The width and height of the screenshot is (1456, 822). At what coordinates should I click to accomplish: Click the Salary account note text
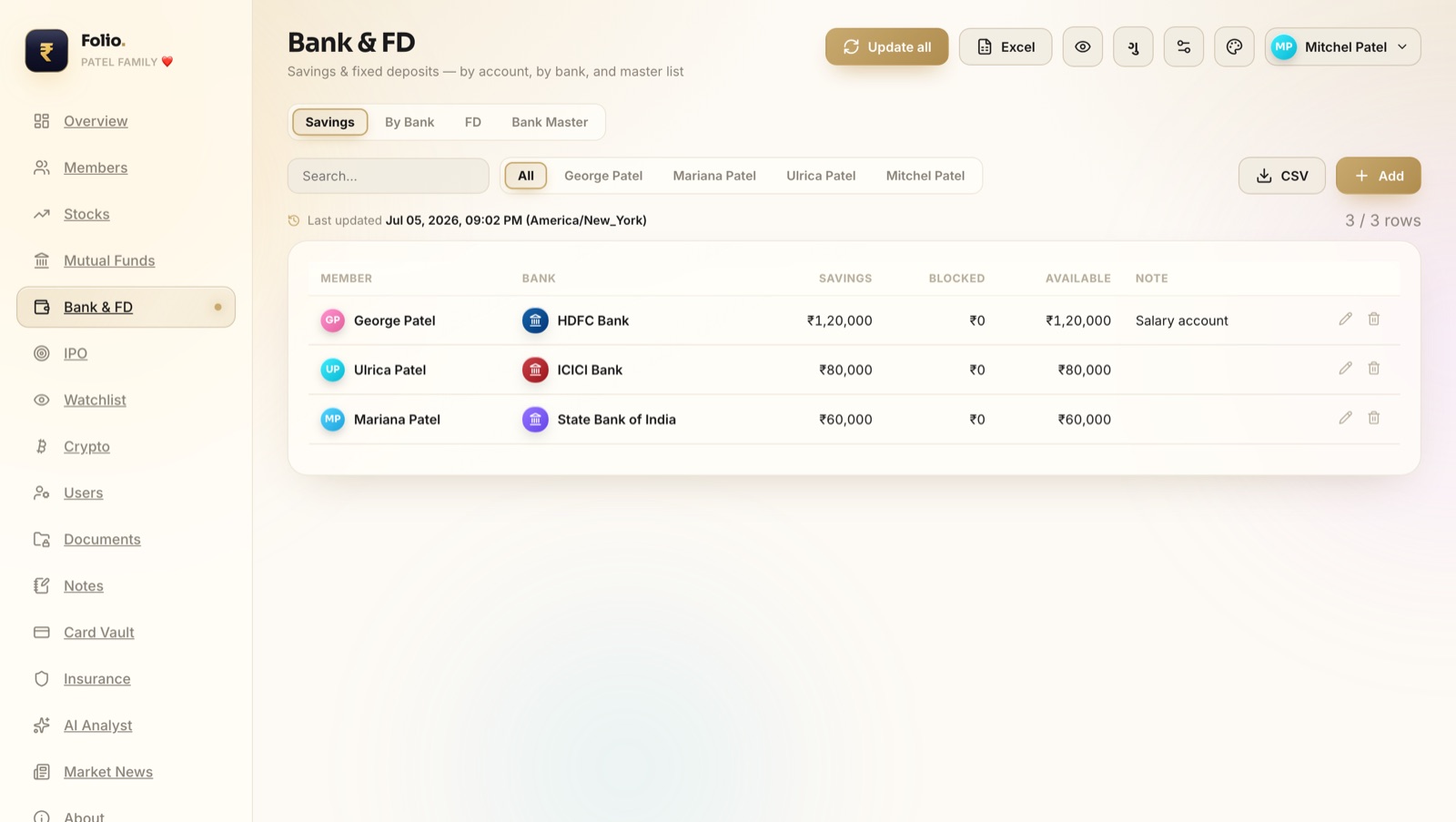1182,320
